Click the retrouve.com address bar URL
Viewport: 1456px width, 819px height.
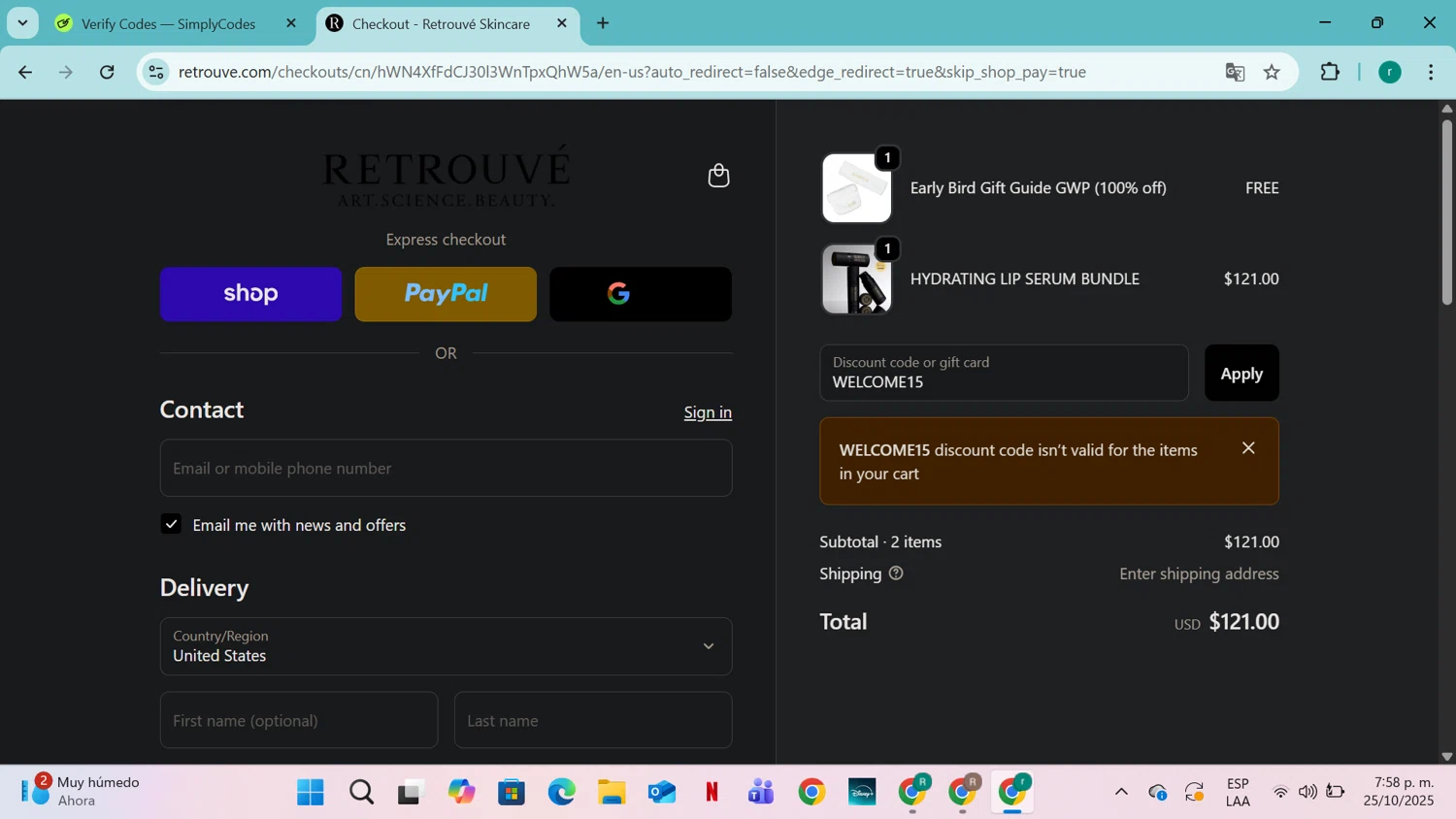[632, 72]
